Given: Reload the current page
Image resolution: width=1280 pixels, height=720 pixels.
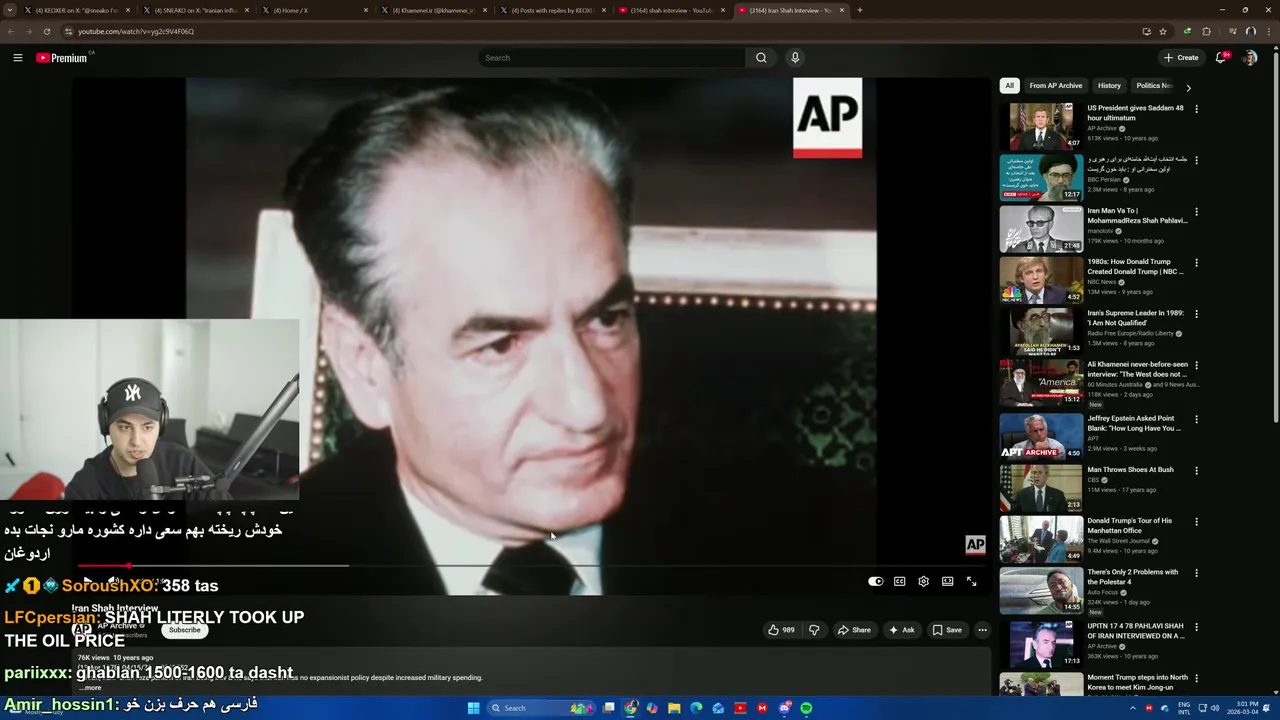Looking at the screenshot, I should (x=46, y=31).
